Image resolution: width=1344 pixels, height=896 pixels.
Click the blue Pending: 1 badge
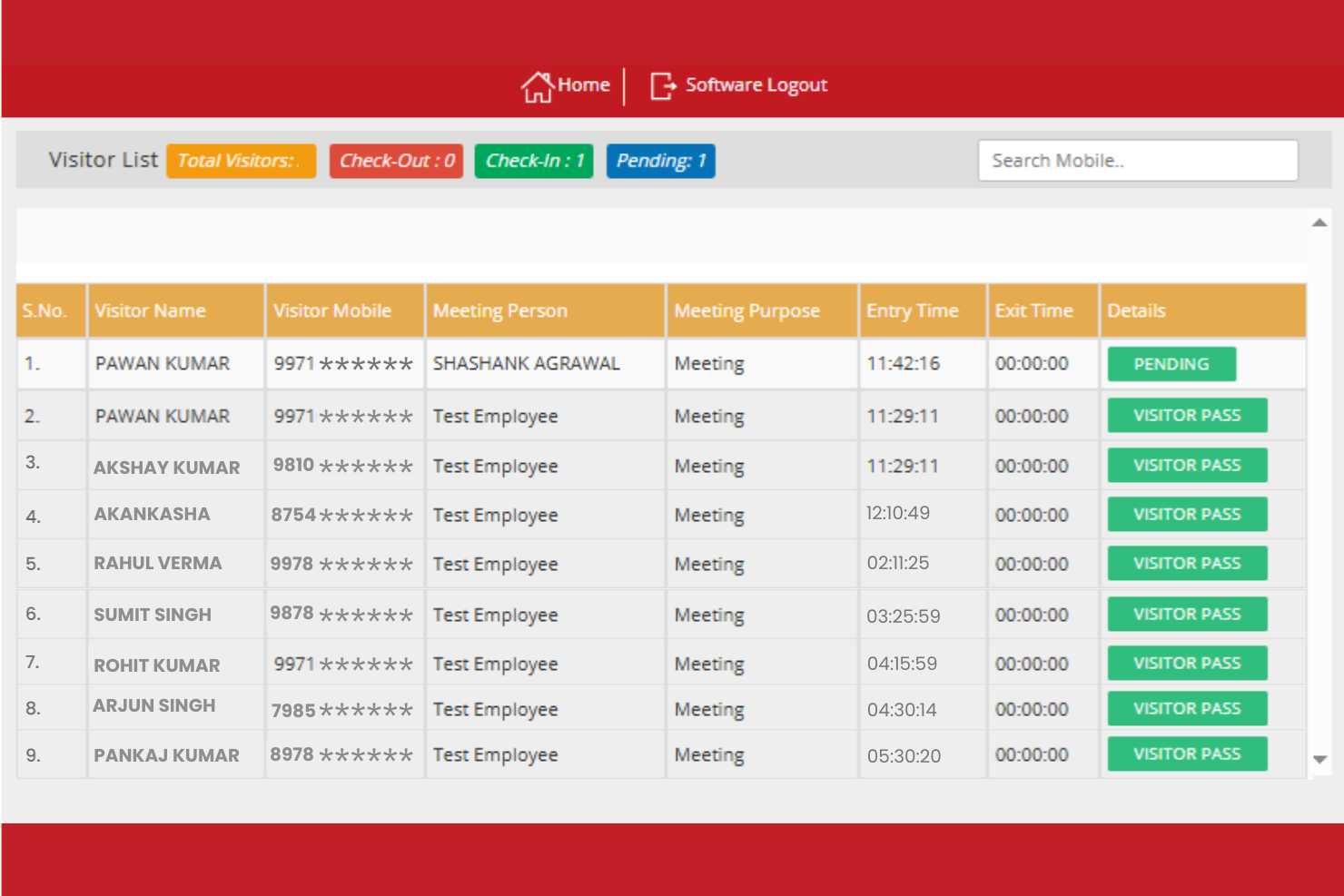(x=661, y=161)
